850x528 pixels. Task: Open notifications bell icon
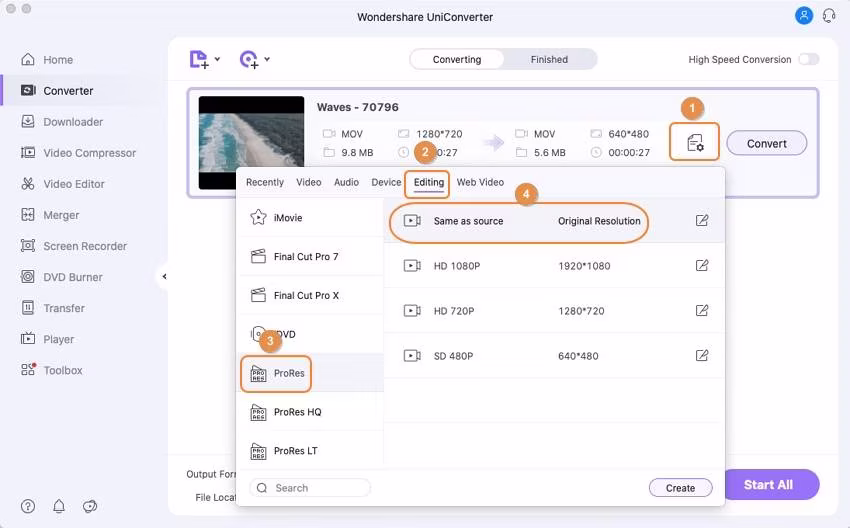tap(59, 506)
